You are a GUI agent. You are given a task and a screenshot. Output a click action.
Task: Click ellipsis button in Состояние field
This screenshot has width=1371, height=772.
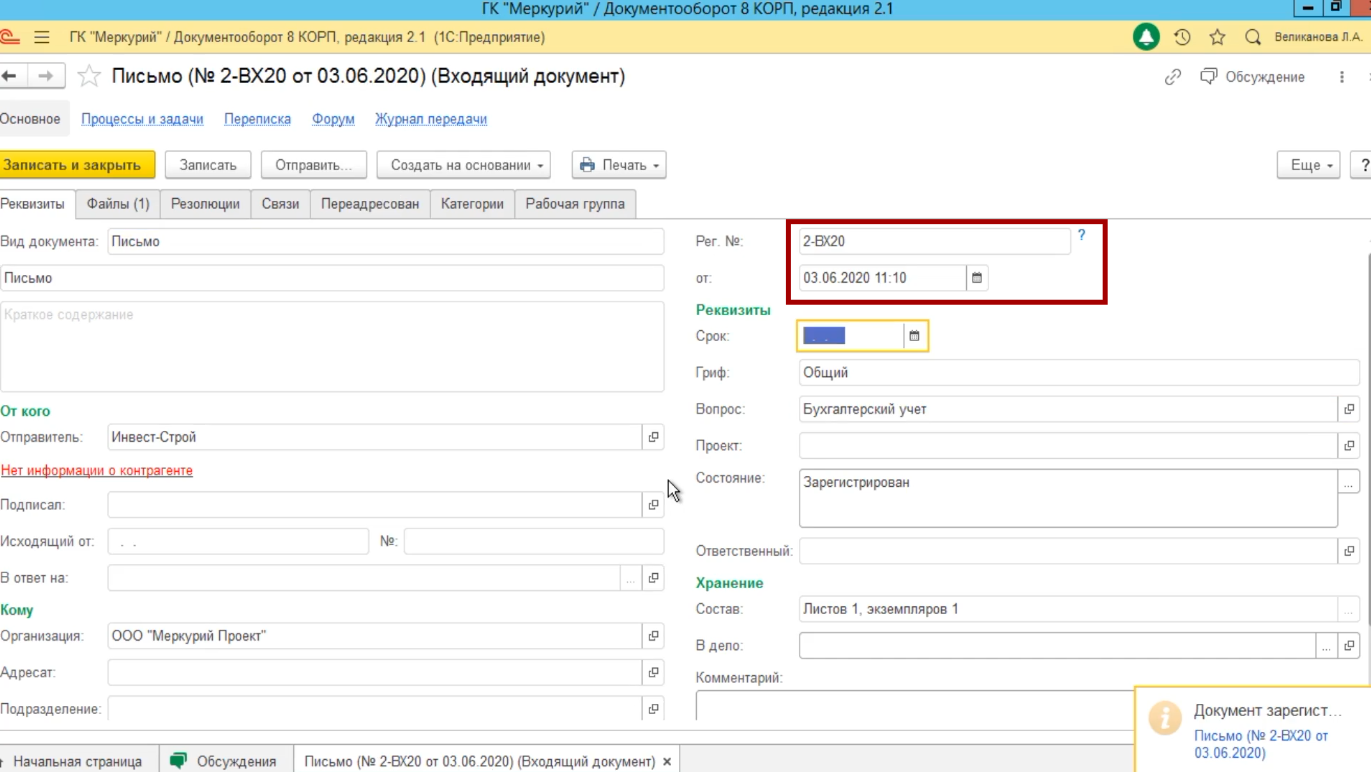(x=1349, y=483)
